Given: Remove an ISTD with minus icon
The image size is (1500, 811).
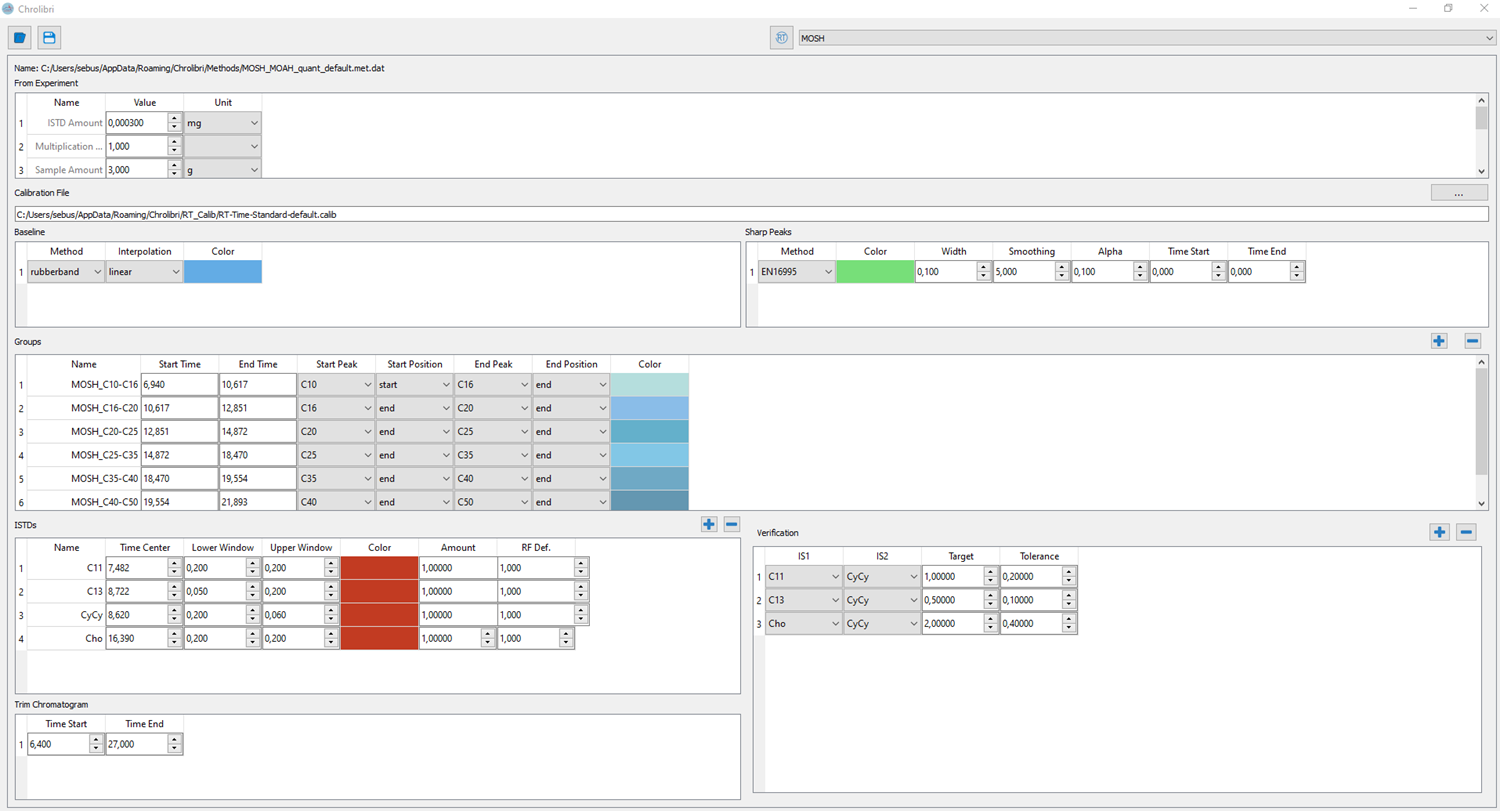Looking at the screenshot, I should (732, 524).
